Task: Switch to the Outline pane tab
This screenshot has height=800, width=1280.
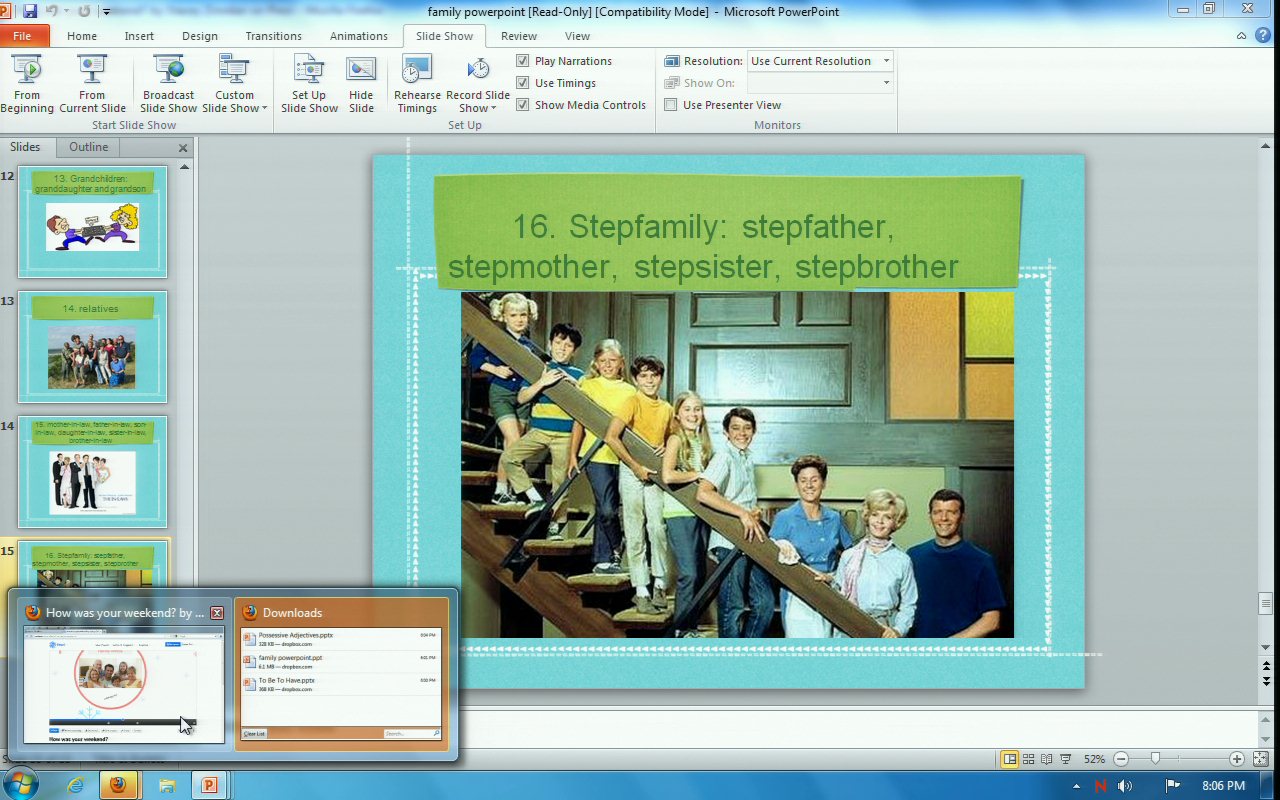Action: (x=88, y=147)
